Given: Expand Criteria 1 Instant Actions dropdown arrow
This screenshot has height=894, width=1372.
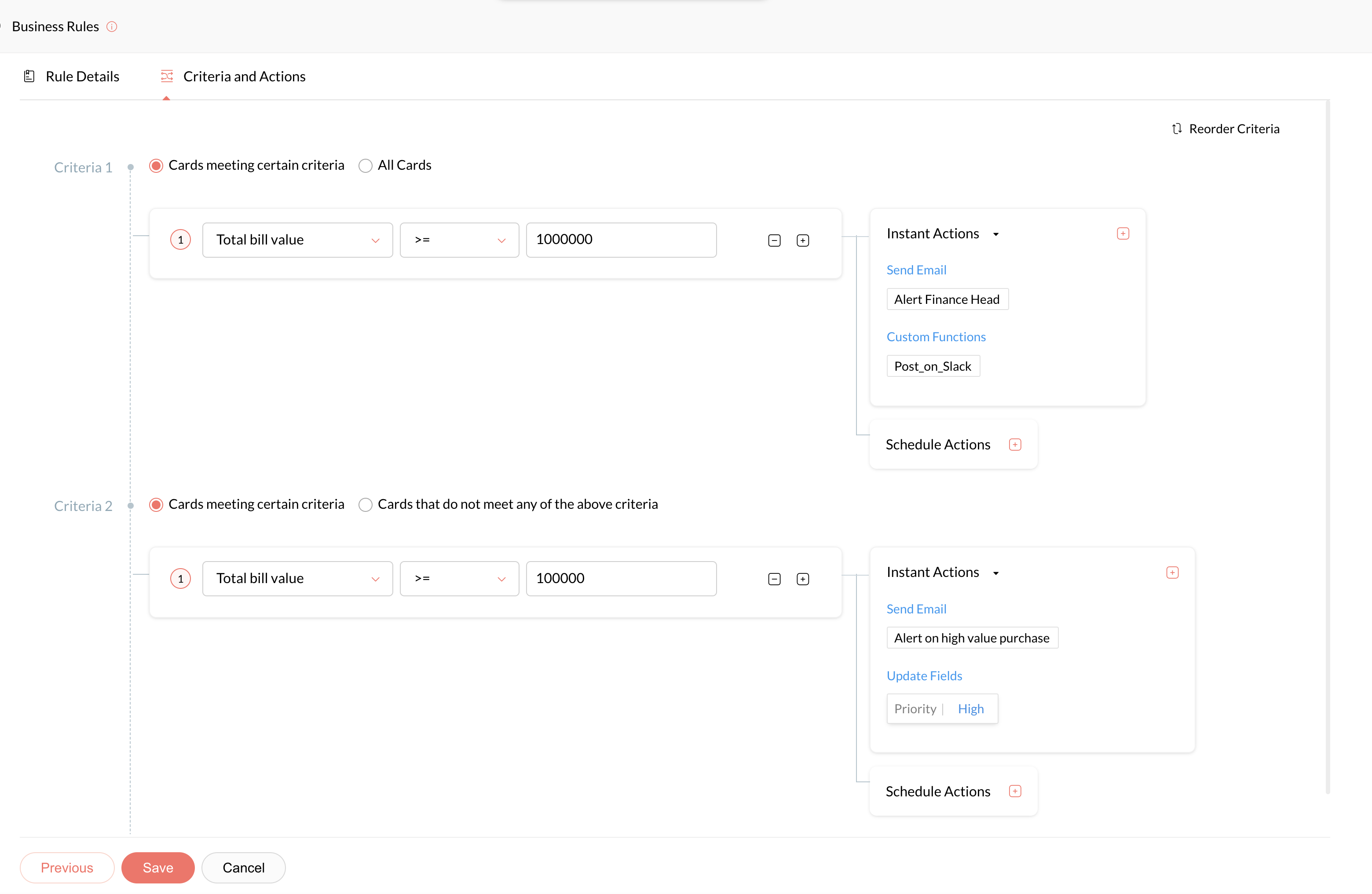Looking at the screenshot, I should click(995, 234).
